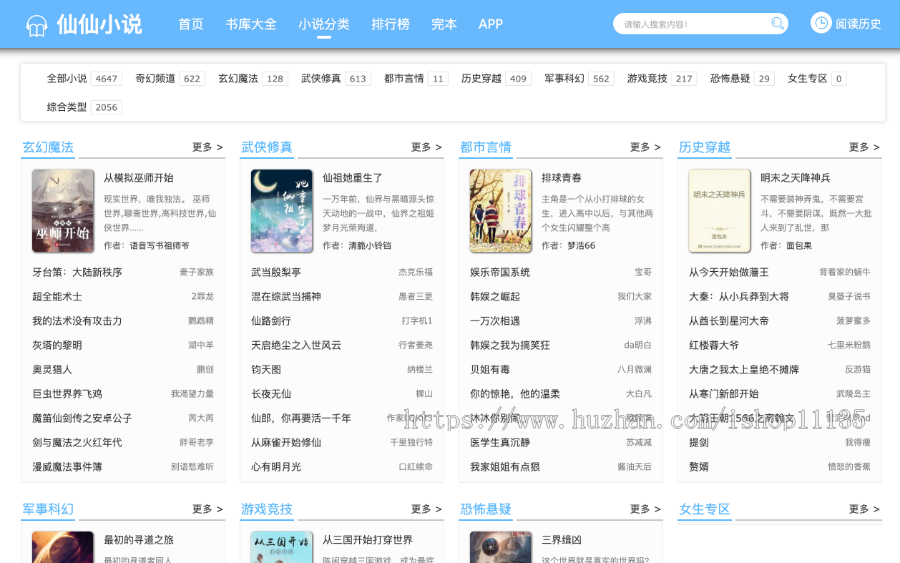This screenshot has width=900, height=563.
Task: Expand 更多 for the 玄幻魔法 section
Action: pyautogui.click(x=207, y=147)
